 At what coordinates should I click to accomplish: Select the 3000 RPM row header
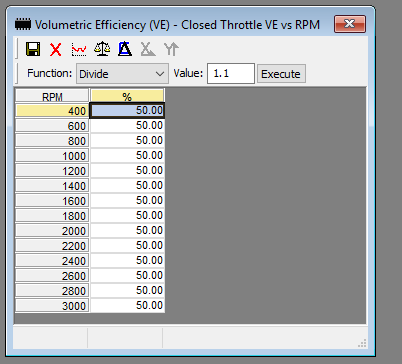pyautogui.click(x=52, y=306)
